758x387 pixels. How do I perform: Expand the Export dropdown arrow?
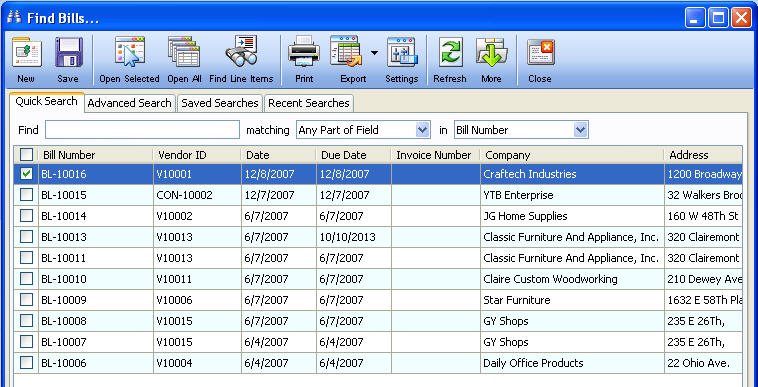coord(374,53)
